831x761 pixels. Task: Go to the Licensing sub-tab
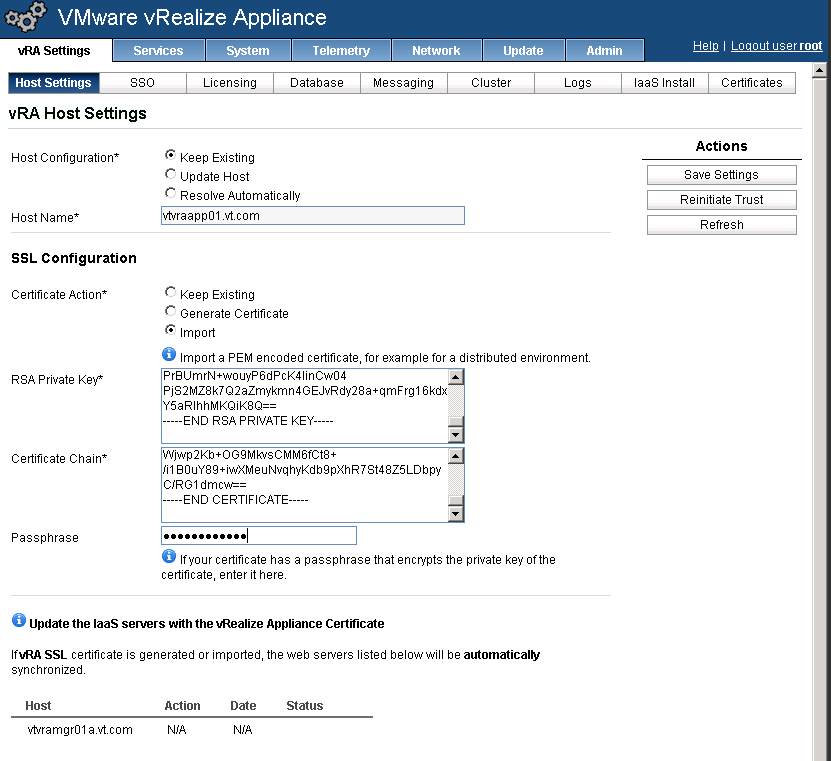tap(230, 83)
